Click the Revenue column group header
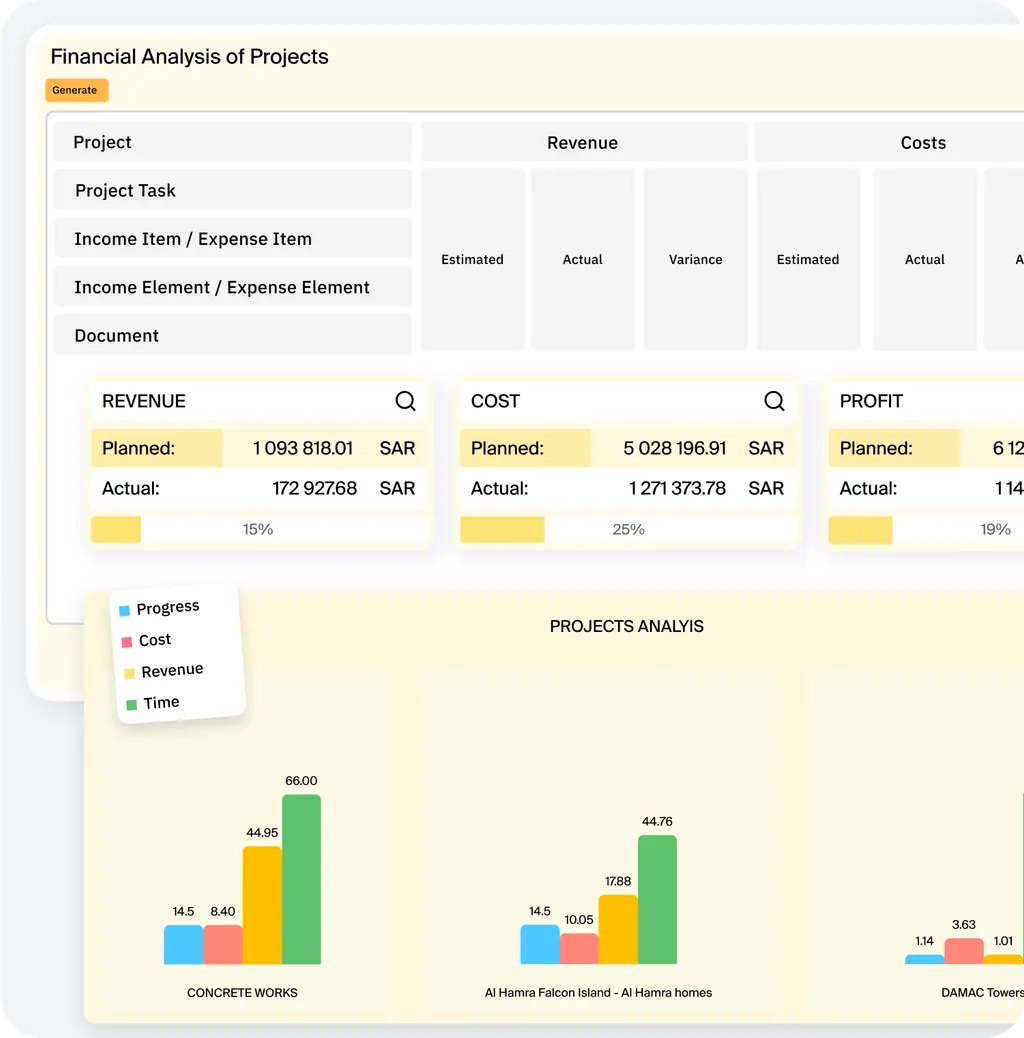Screen dimensions: 1024x1038 click(x=584, y=142)
